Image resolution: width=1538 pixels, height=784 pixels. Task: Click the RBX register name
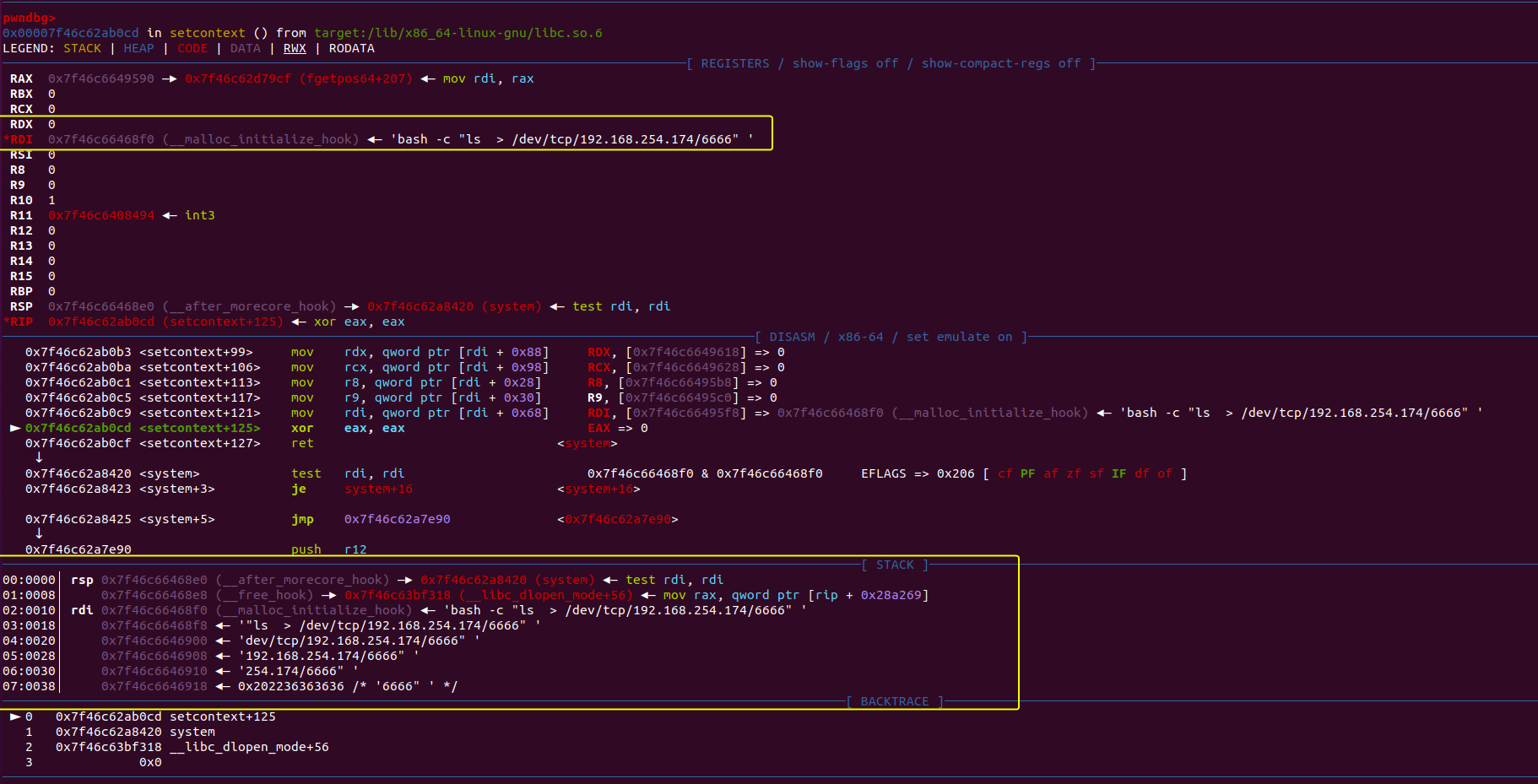pyautogui.click(x=21, y=94)
